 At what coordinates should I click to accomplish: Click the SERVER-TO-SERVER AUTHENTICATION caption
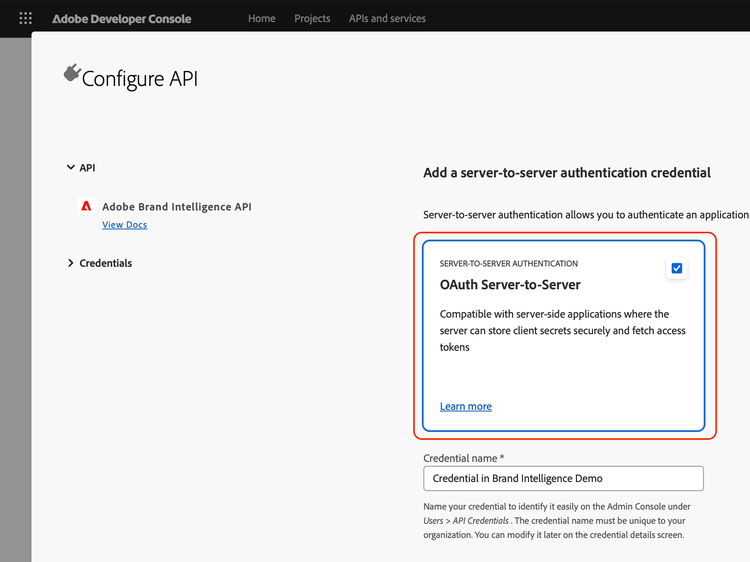(508, 264)
